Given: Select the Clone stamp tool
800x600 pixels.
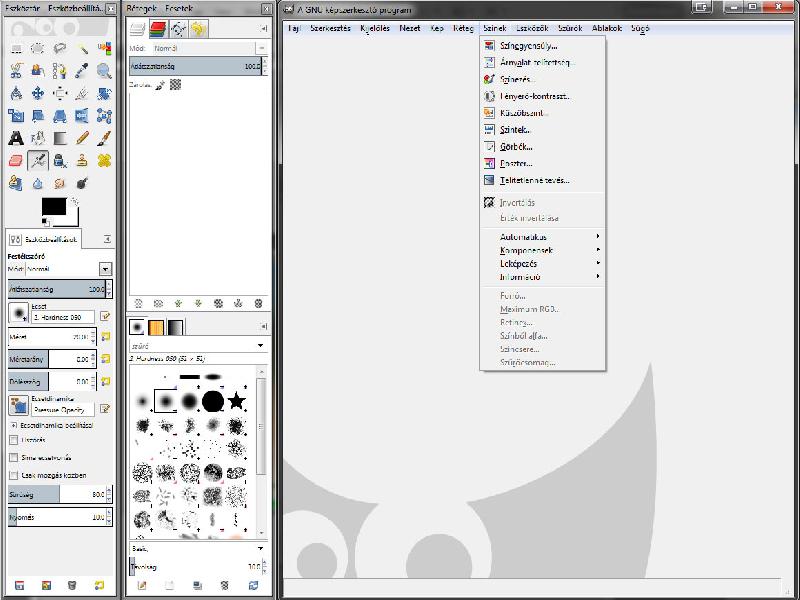Looking at the screenshot, I should (x=82, y=161).
